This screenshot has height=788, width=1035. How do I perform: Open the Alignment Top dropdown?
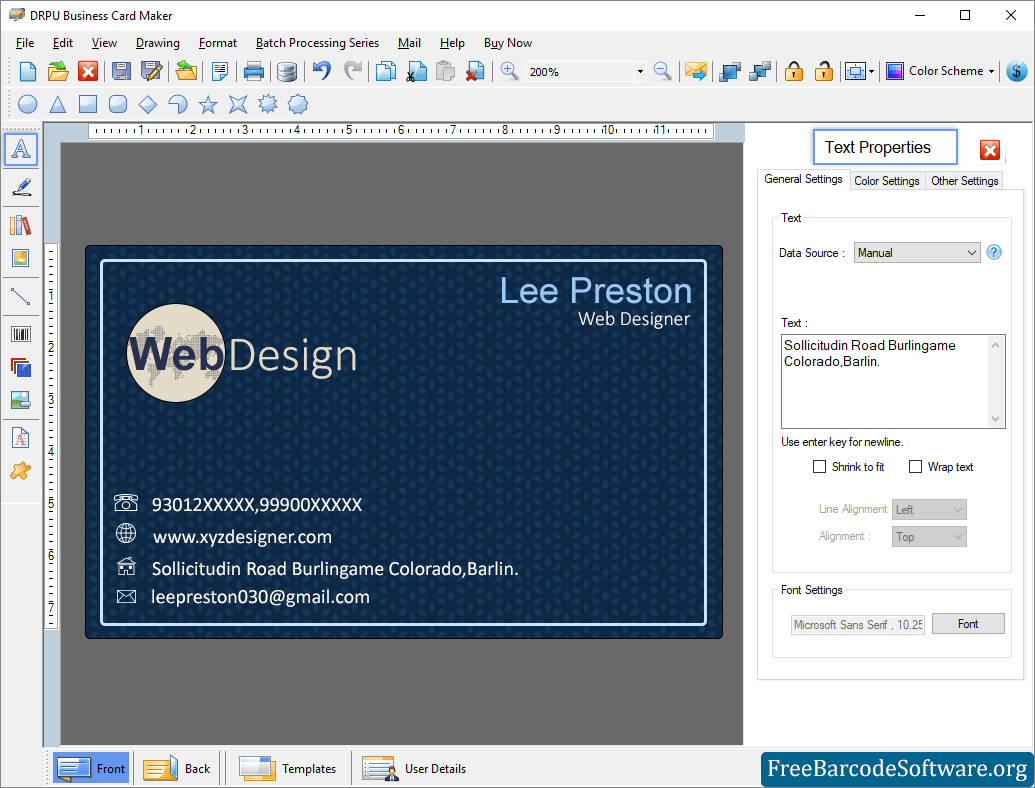[929, 537]
